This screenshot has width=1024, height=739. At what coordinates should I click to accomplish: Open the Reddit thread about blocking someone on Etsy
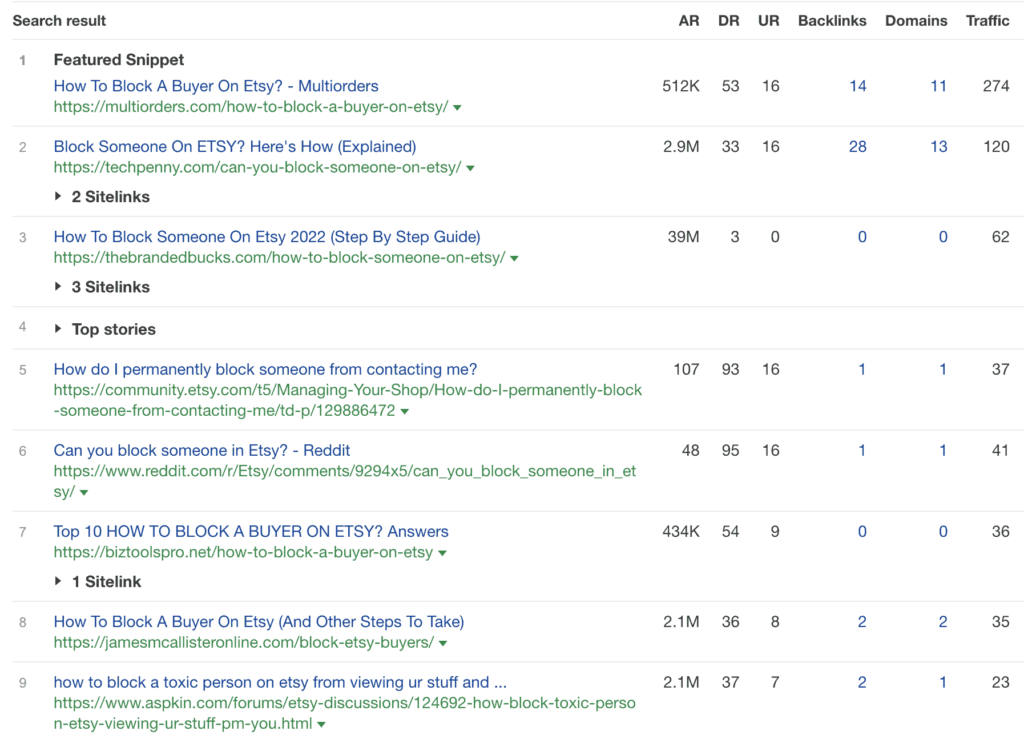[x=202, y=450]
